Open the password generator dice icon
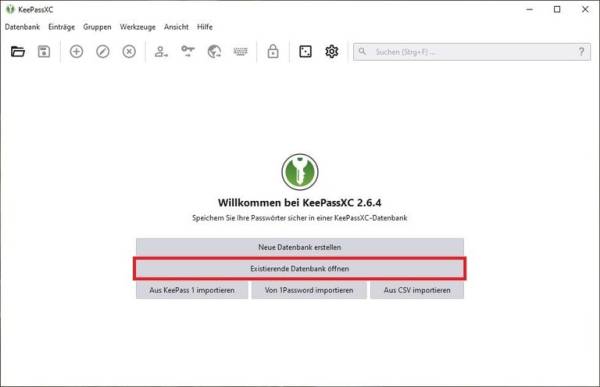This screenshot has height=387, width=600. 305,51
